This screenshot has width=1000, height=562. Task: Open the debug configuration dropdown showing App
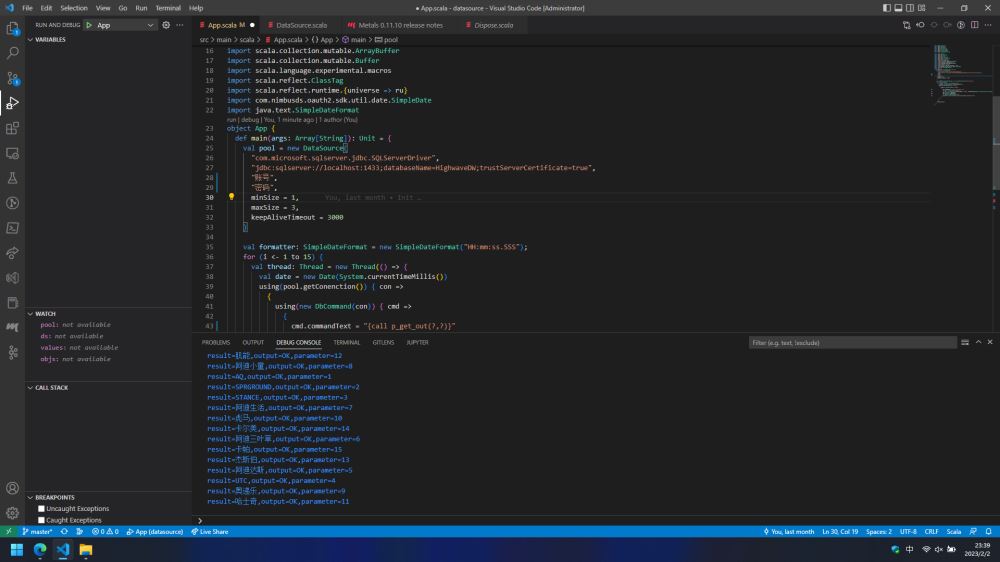(x=125, y=25)
